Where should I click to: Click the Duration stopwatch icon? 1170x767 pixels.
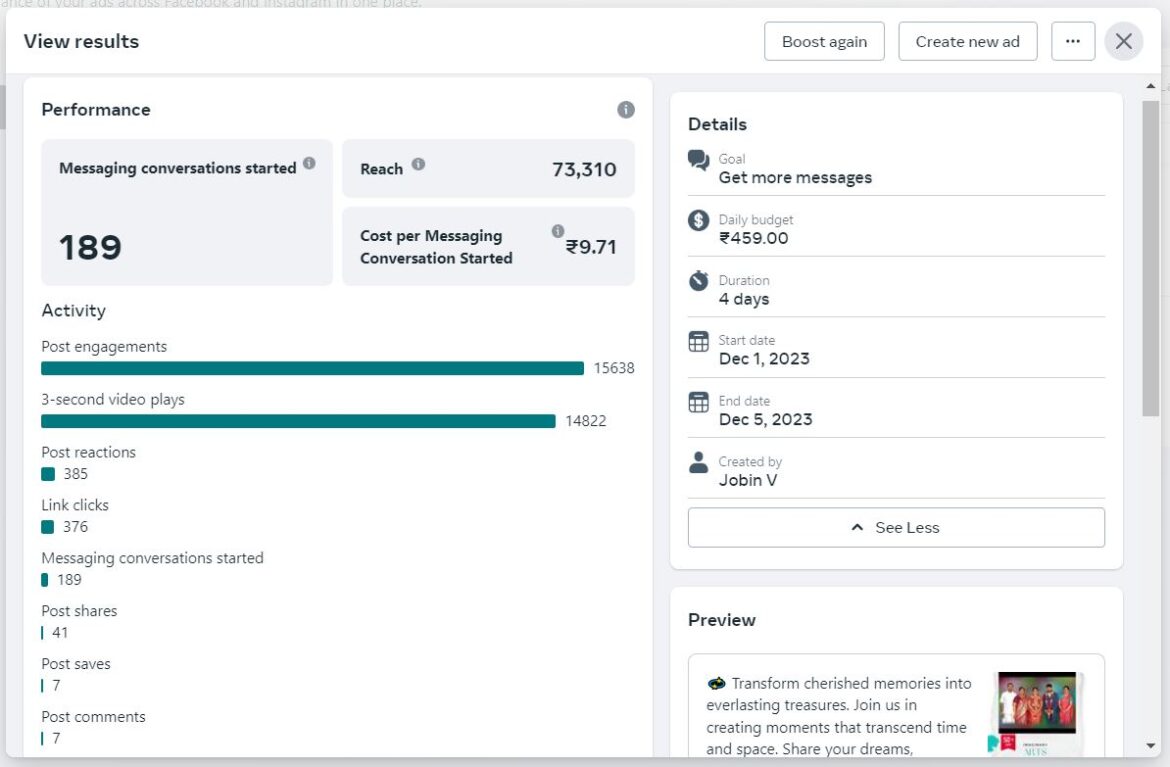pyautogui.click(x=698, y=281)
